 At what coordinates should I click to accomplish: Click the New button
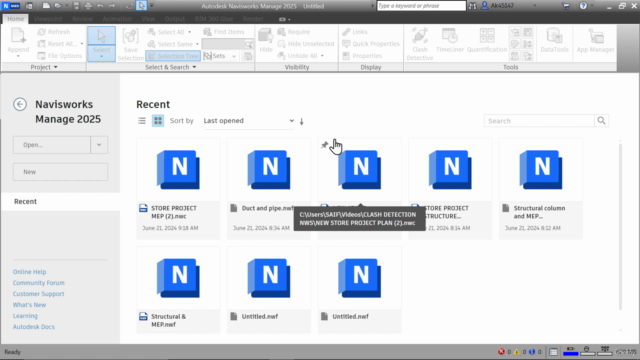tap(60, 172)
